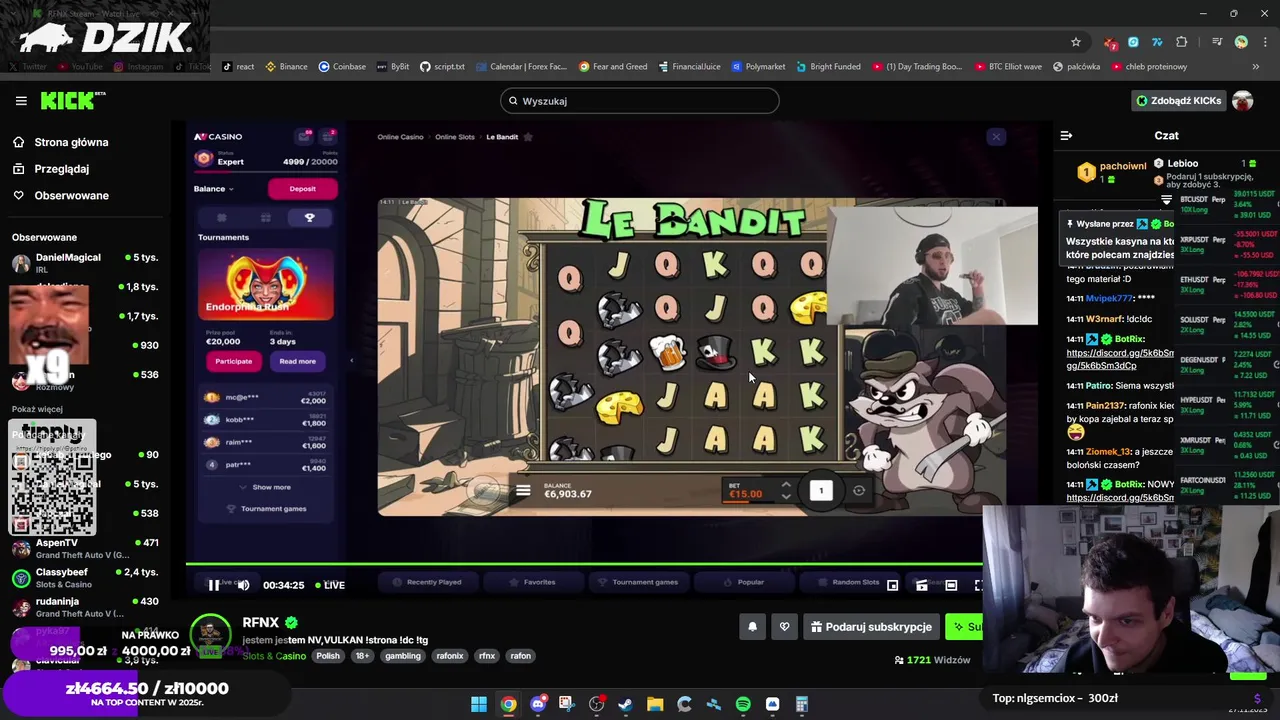Image resolution: width=1280 pixels, height=720 pixels.
Task: Open Popular games tab
Action: click(744, 582)
